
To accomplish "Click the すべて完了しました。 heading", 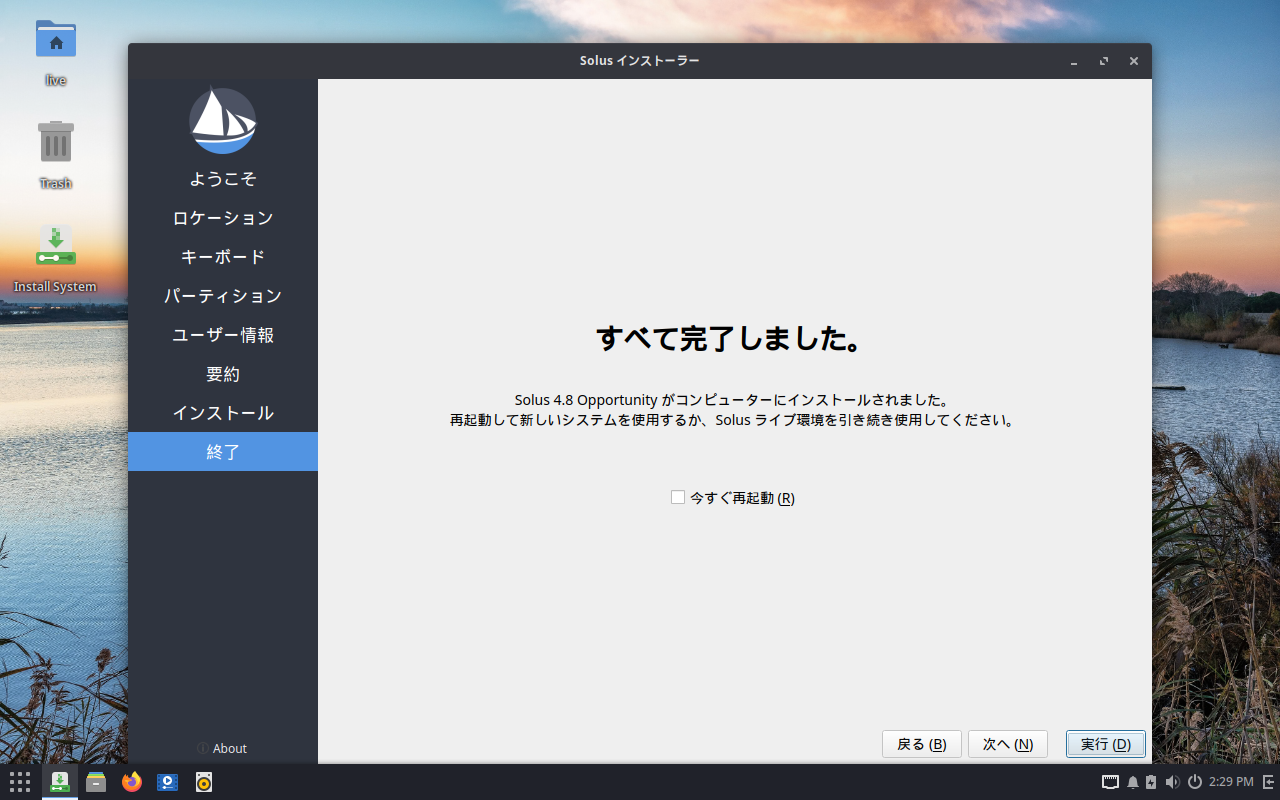I will click(729, 339).
